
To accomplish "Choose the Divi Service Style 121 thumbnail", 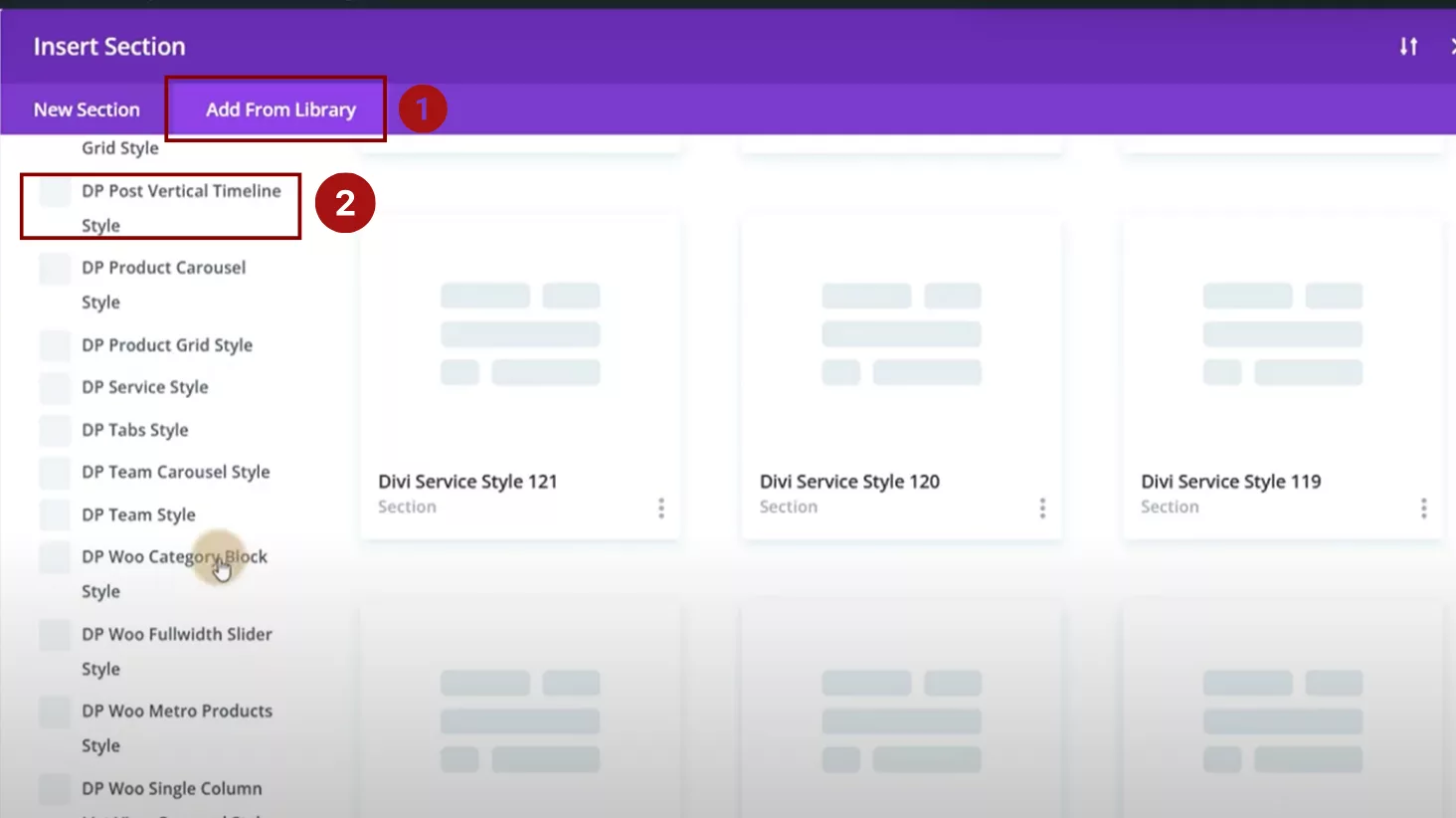I will 520,333.
